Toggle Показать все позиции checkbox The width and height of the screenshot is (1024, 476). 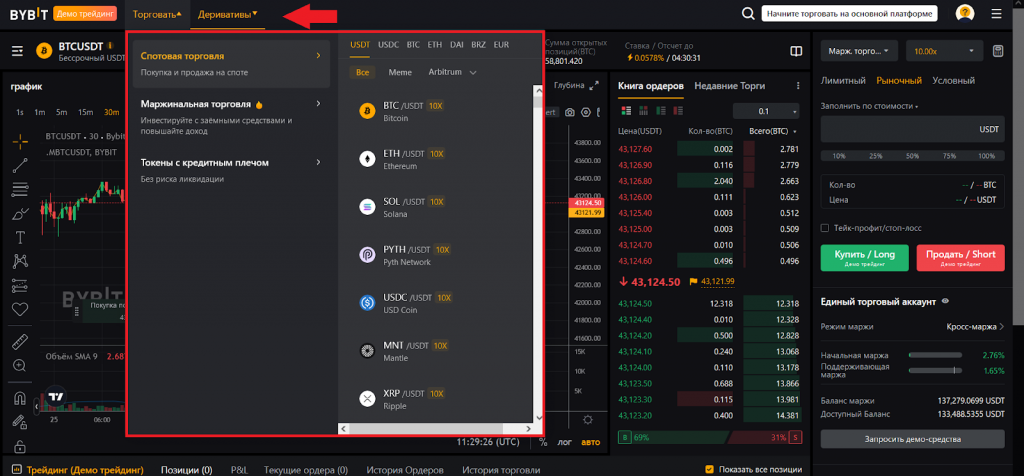710,469
